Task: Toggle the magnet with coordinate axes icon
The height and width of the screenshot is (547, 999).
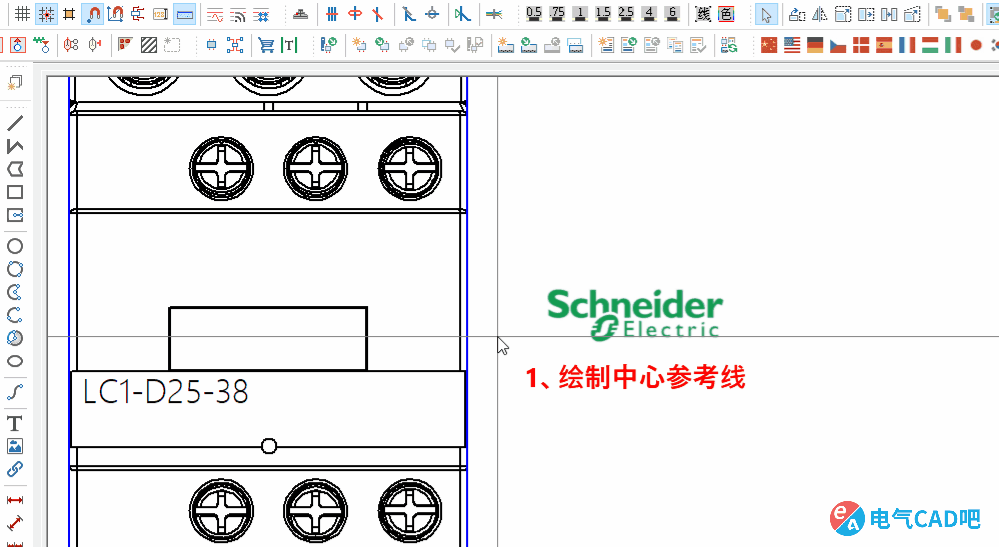Action: coord(115,14)
